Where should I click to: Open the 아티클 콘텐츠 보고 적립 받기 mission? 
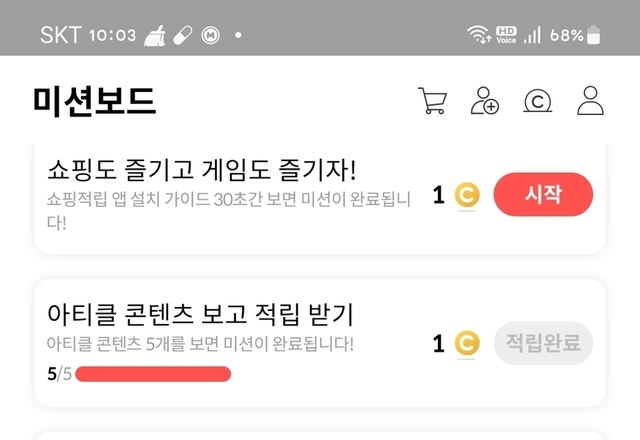point(201,315)
